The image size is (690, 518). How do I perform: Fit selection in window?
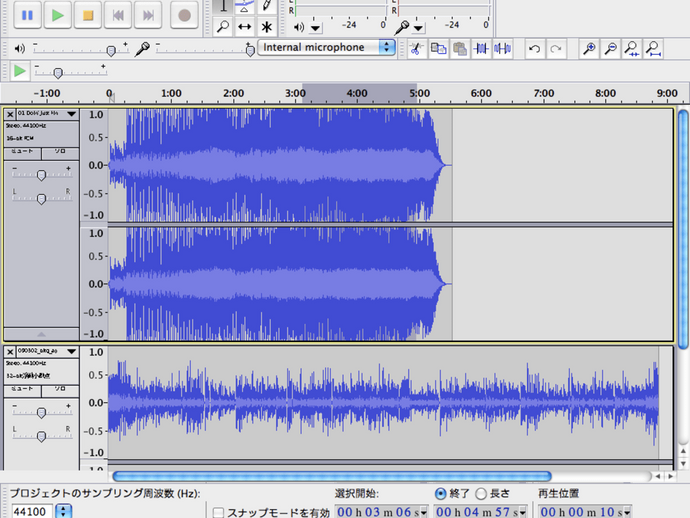[x=632, y=48]
